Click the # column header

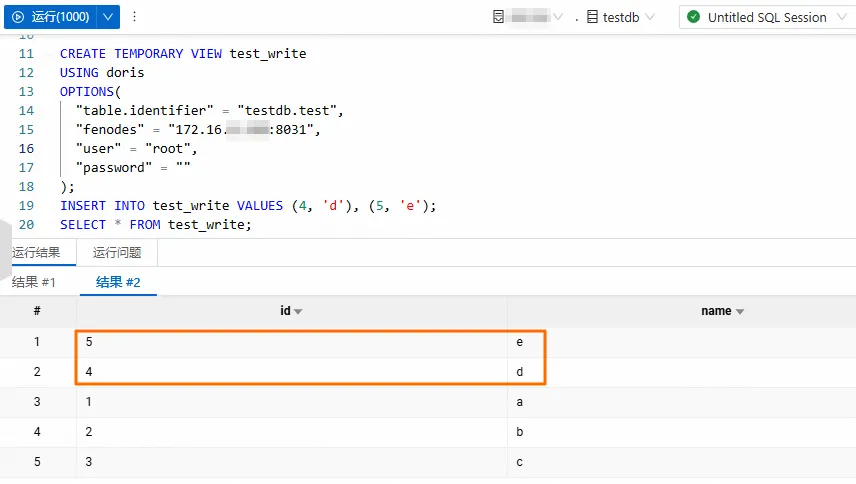37,312
